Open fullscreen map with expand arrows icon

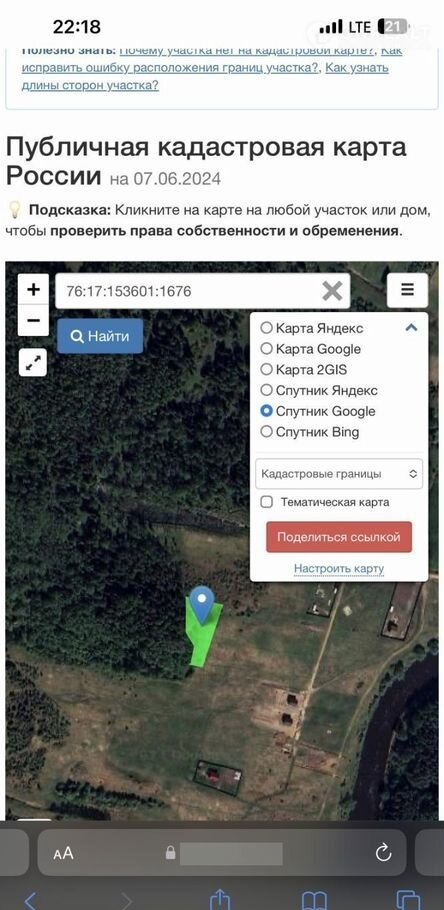(x=33, y=362)
